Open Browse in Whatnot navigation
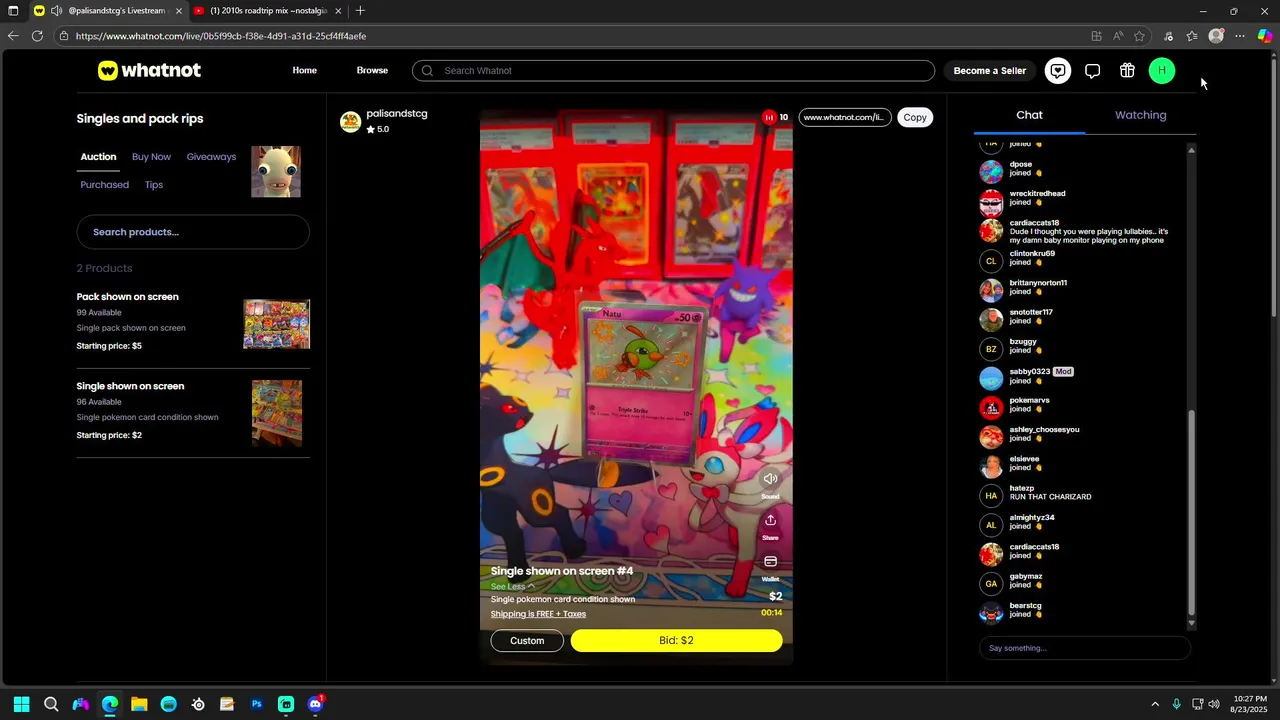The height and width of the screenshot is (720, 1280). coord(372,71)
